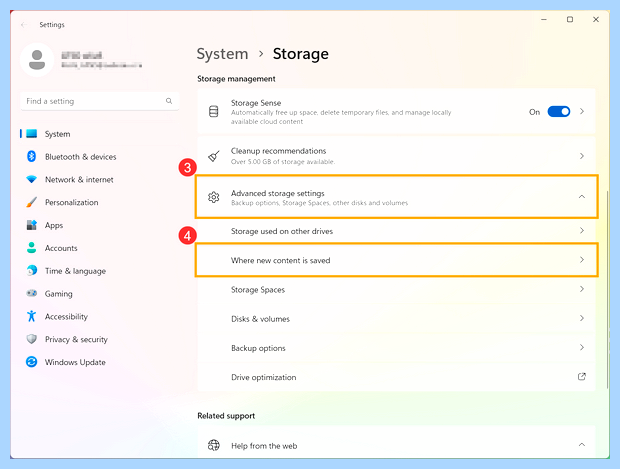Click the Bluetooth icon in sidebar

coord(31,156)
